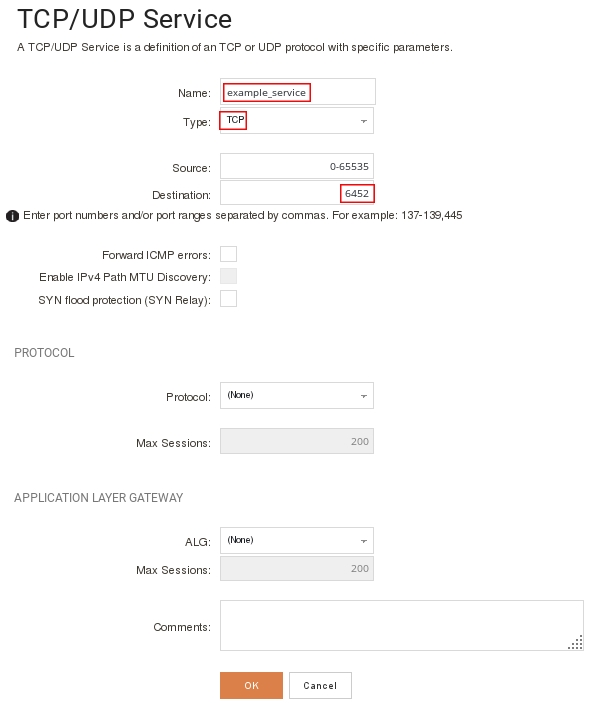Open the Type dropdown arrow
595x703 pixels.
pos(364,121)
